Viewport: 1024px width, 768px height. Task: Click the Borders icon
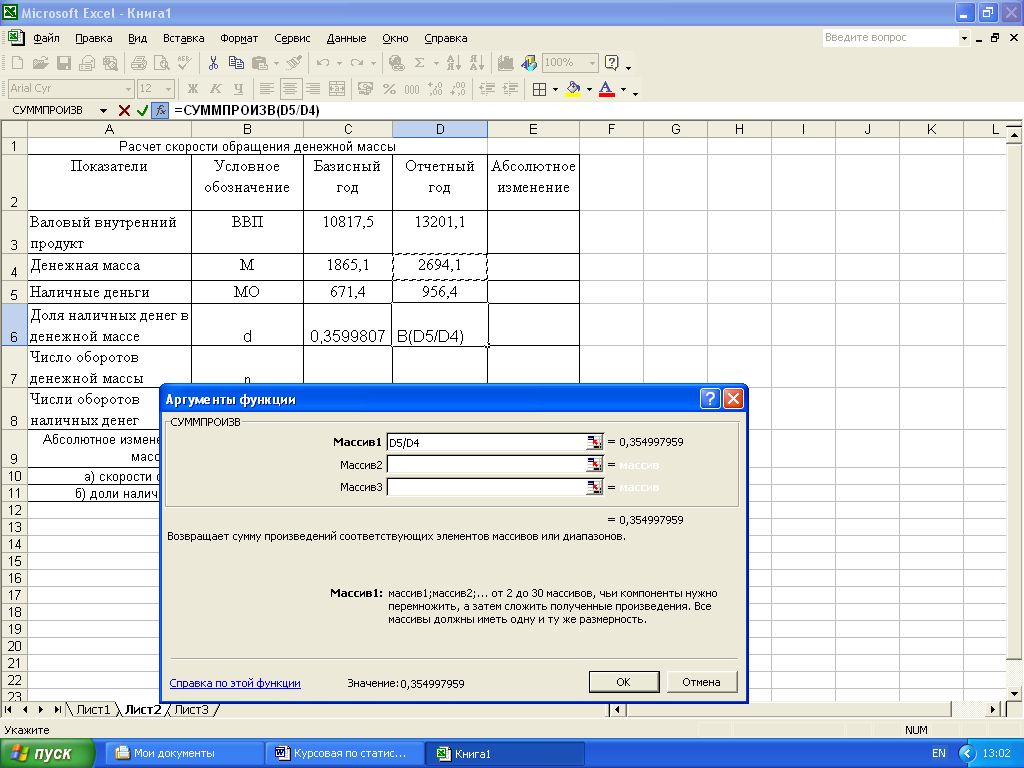coord(539,89)
